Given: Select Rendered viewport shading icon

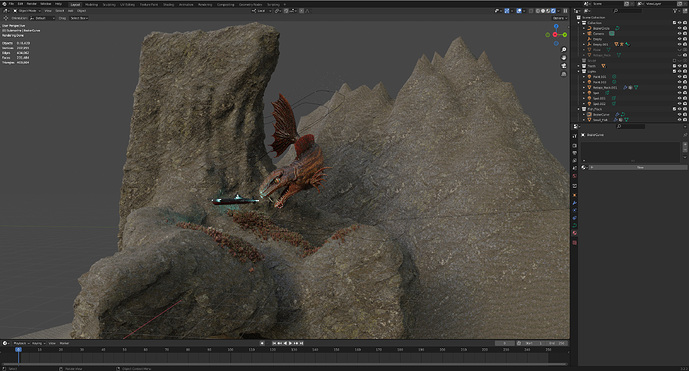Looking at the screenshot, I should tap(553, 11).
